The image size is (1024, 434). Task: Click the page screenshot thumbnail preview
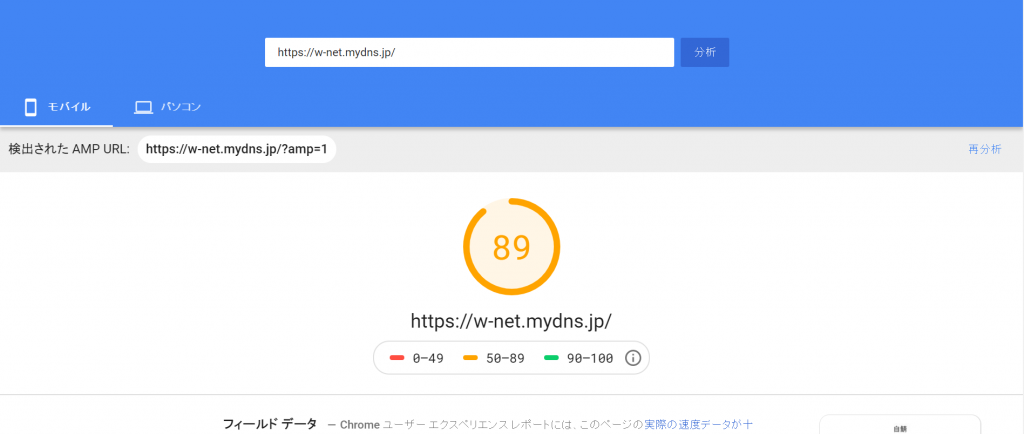click(x=899, y=426)
